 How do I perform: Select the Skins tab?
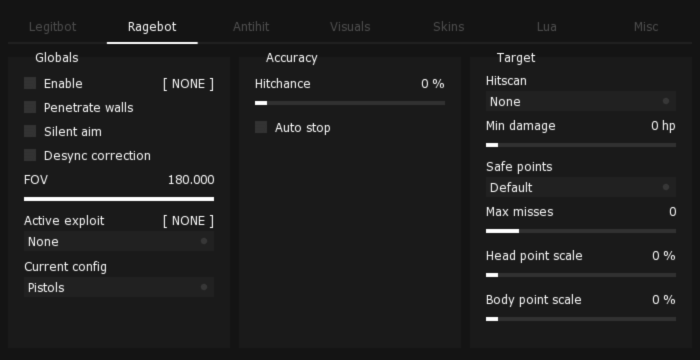click(x=449, y=27)
